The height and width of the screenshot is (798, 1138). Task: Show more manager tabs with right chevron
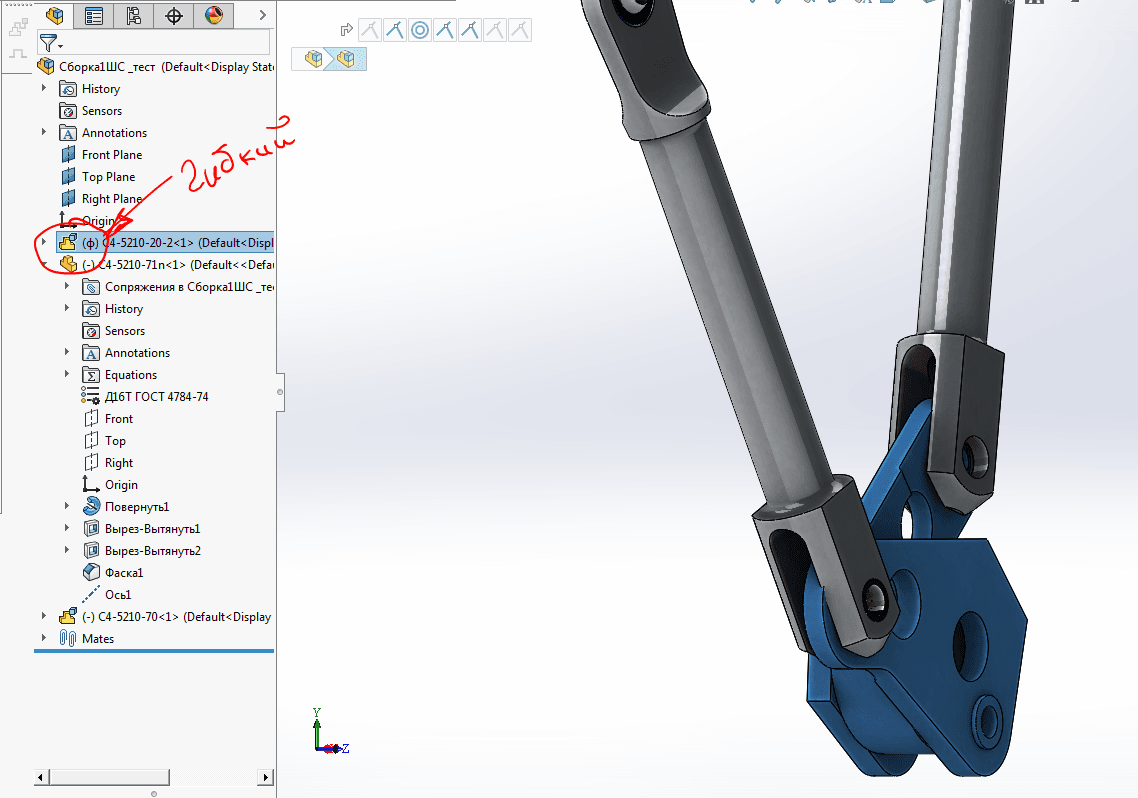[262, 15]
